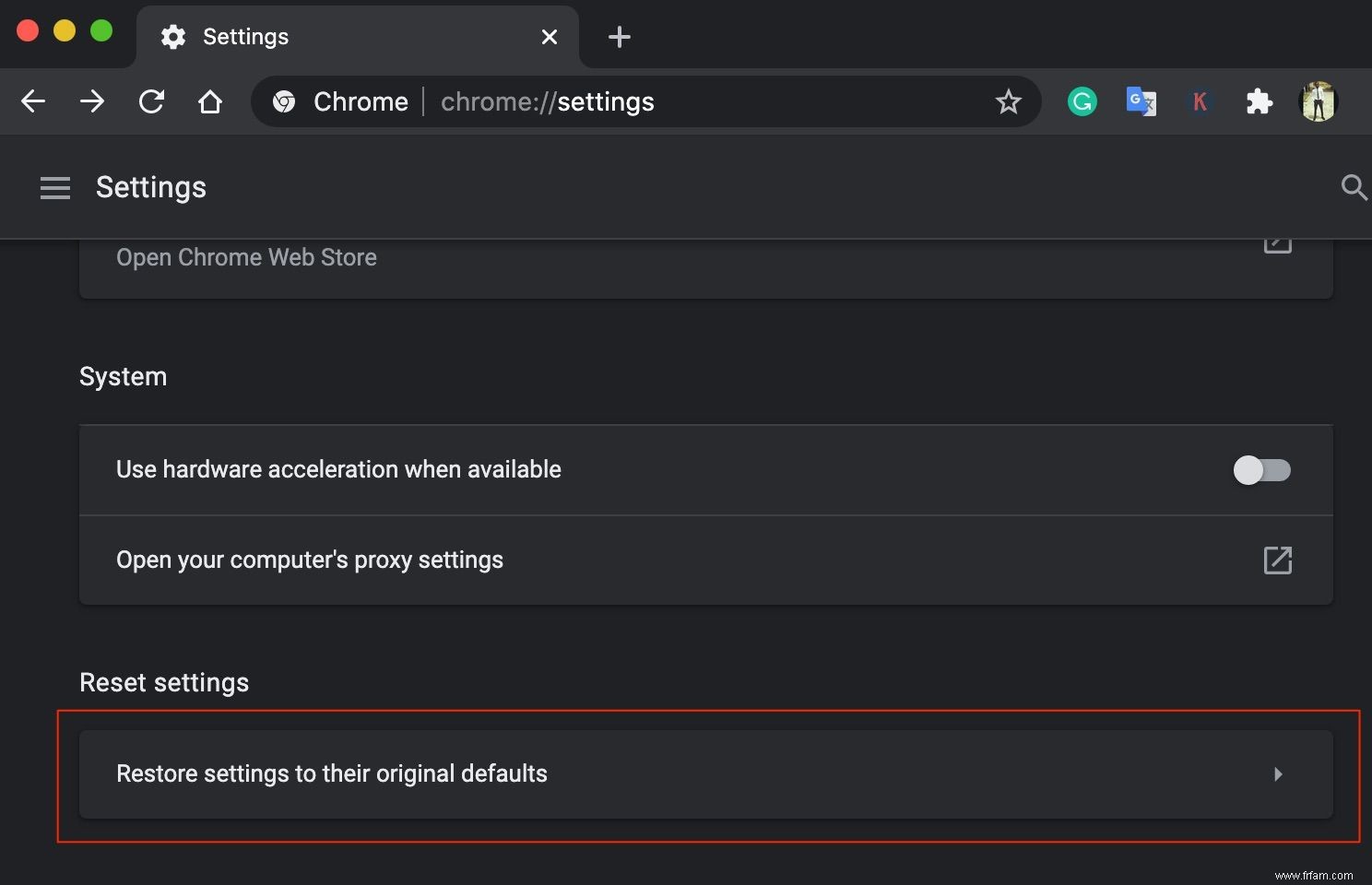
Task: Click the chrome://settings address bar
Action: click(645, 101)
